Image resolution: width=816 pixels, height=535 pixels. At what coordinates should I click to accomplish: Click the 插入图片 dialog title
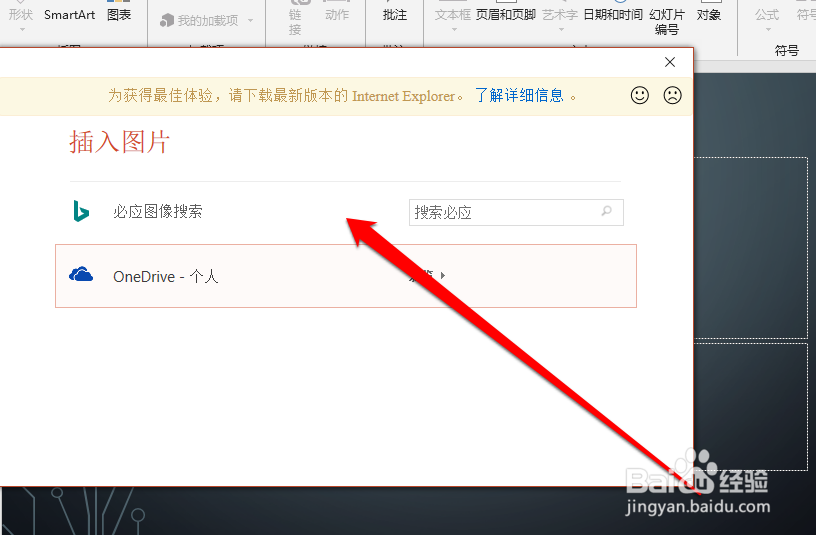pos(120,142)
